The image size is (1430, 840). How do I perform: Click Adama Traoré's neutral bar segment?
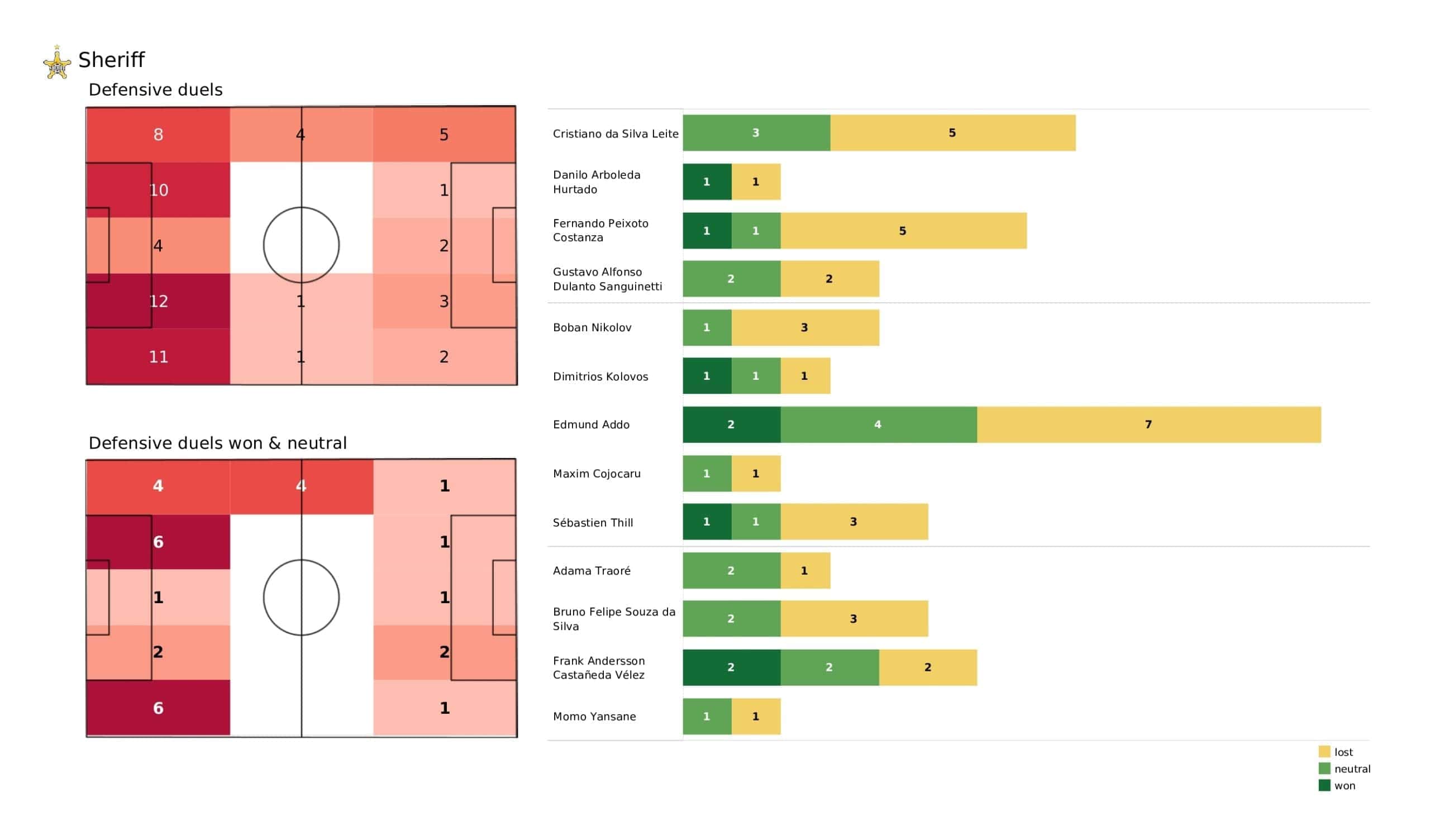pyautogui.click(x=731, y=570)
